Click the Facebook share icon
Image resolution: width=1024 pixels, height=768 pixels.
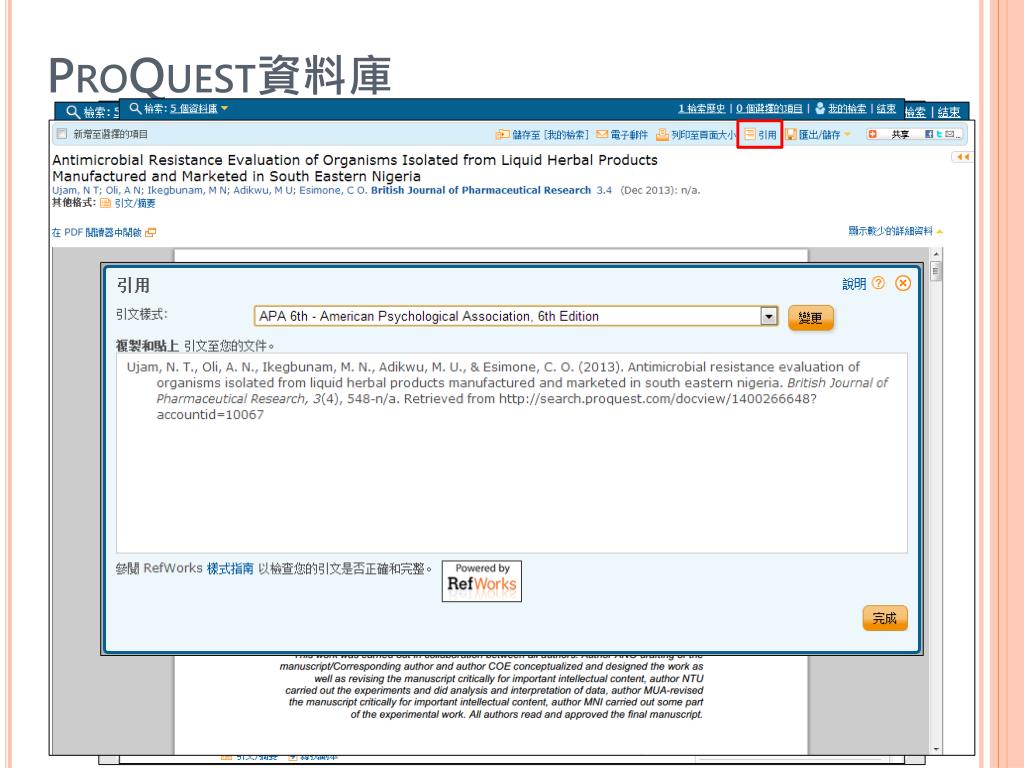tap(929, 135)
